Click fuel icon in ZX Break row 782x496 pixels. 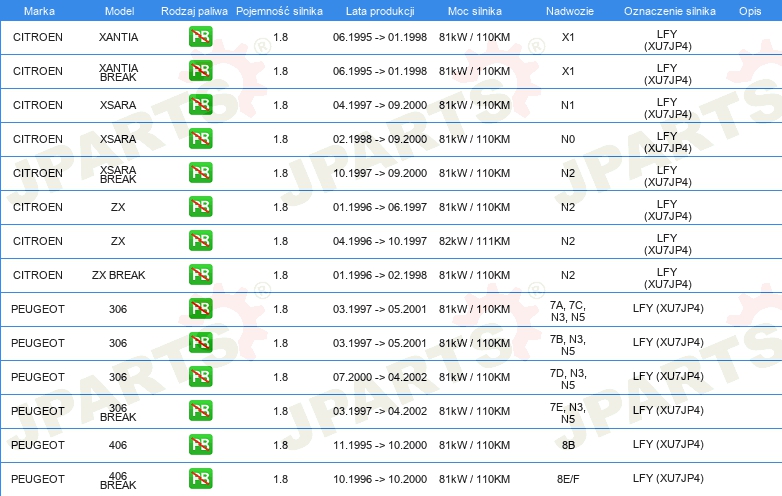point(200,275)
